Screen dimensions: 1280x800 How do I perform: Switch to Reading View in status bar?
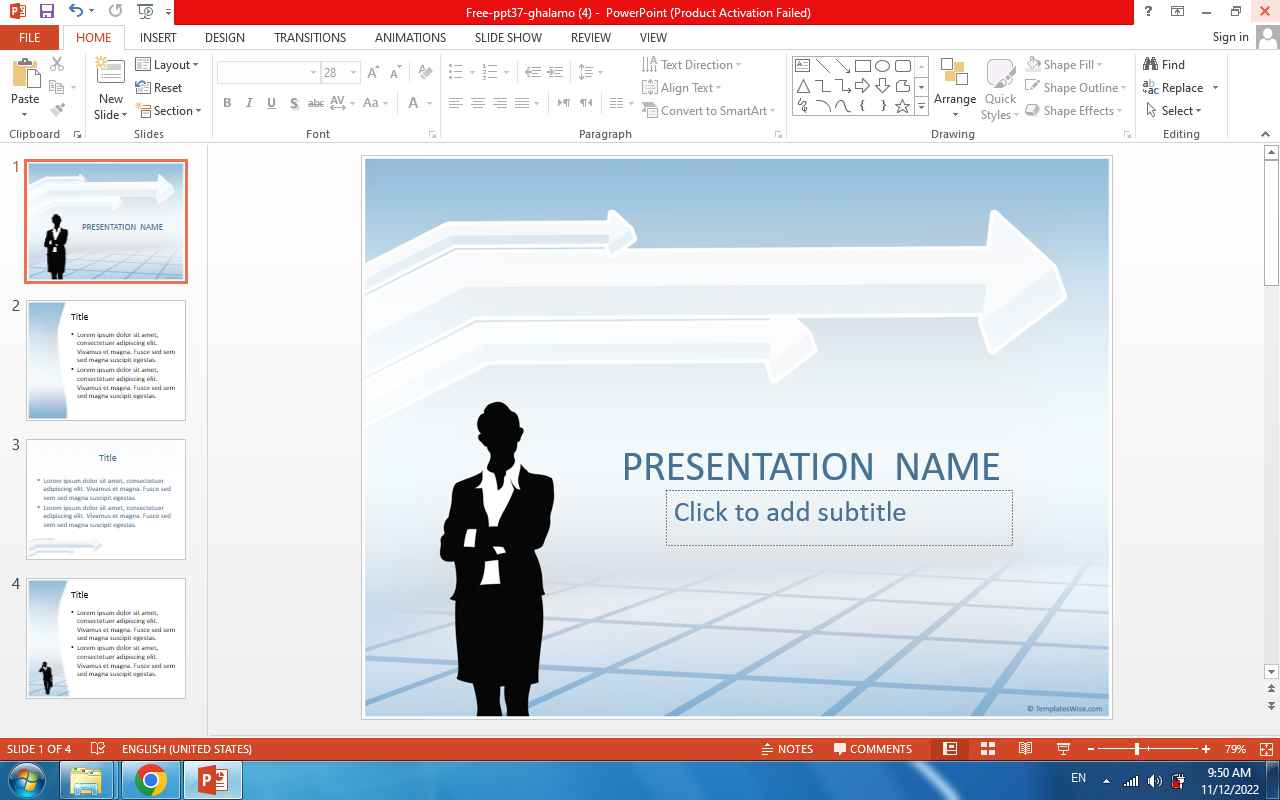[1025, 749]
